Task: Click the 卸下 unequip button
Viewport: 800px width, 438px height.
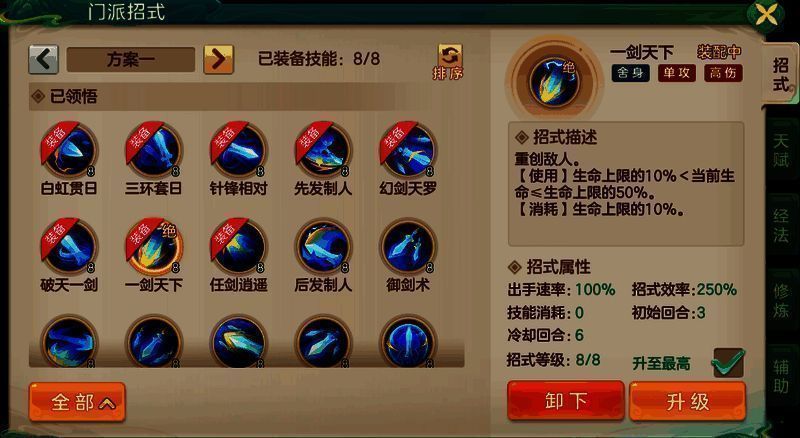Action: 566,401
